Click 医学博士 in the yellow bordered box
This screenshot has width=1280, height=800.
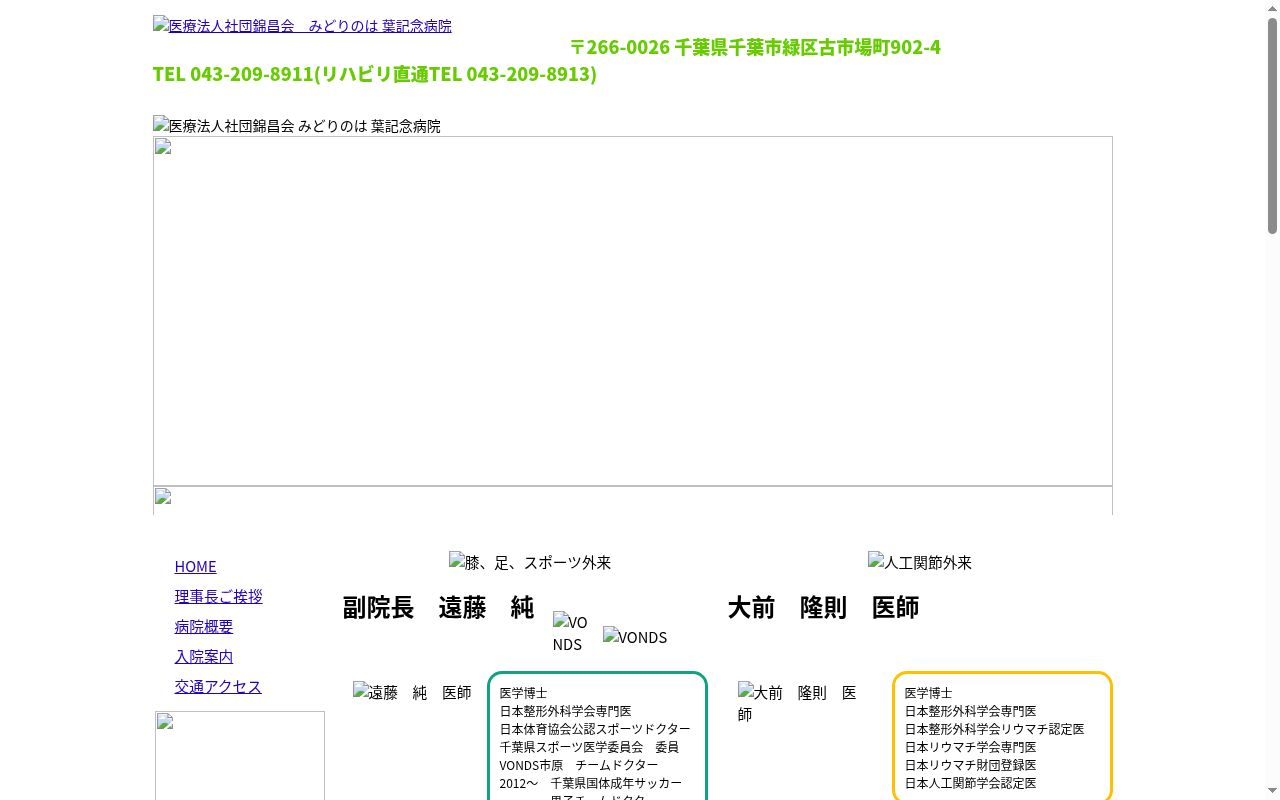[x=929, y=693]
